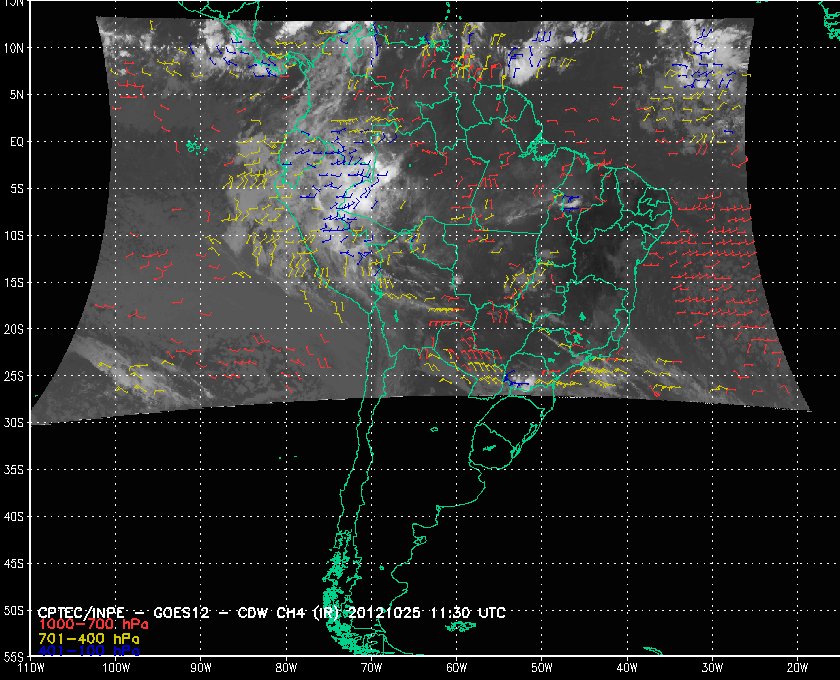Click the 15S latitude axis label
The width and height of the screenshot is (840, 680).
pos(16,283)
